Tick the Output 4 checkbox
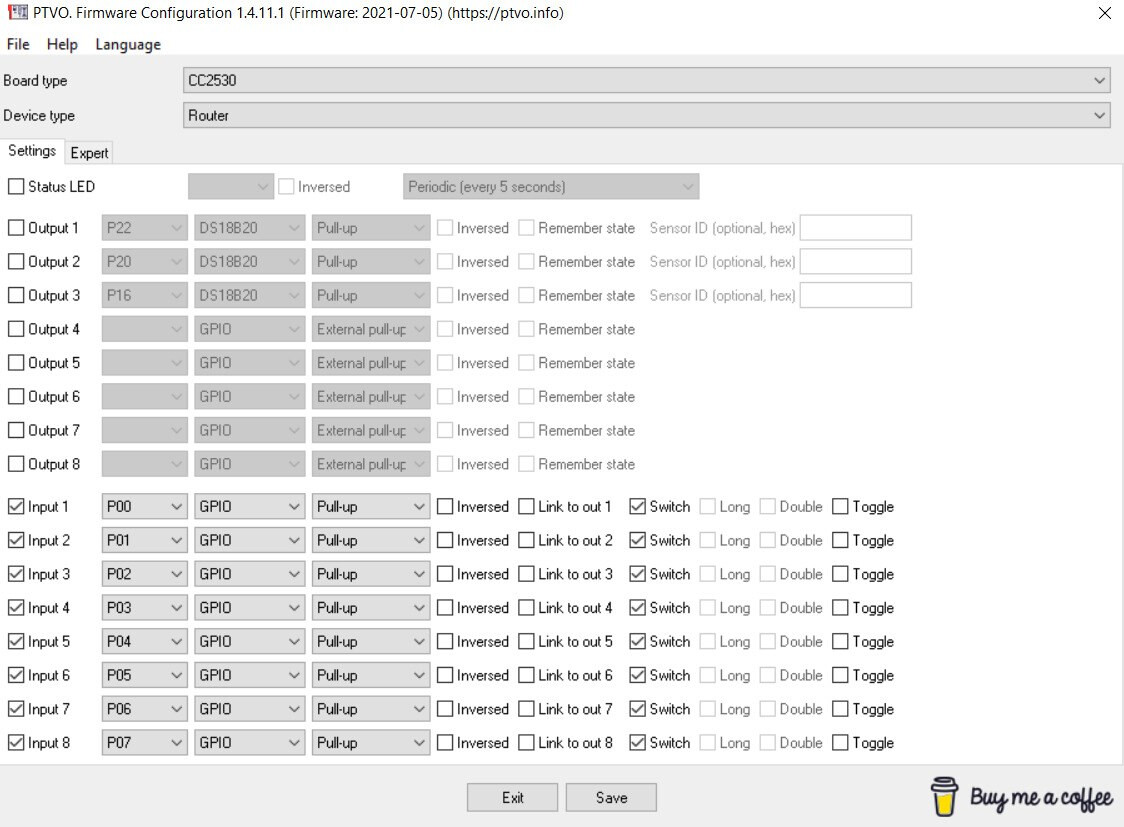The height and width of the screenshot is (827, 1124). (16, 329)
